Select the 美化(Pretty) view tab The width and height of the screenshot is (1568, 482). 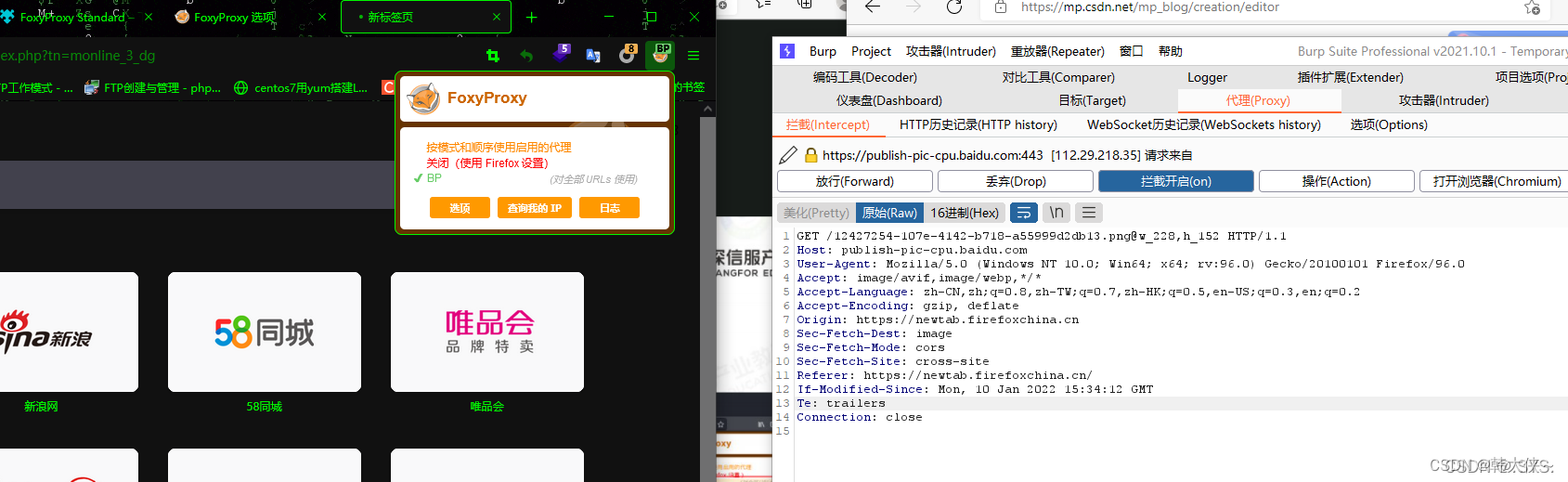816,213
